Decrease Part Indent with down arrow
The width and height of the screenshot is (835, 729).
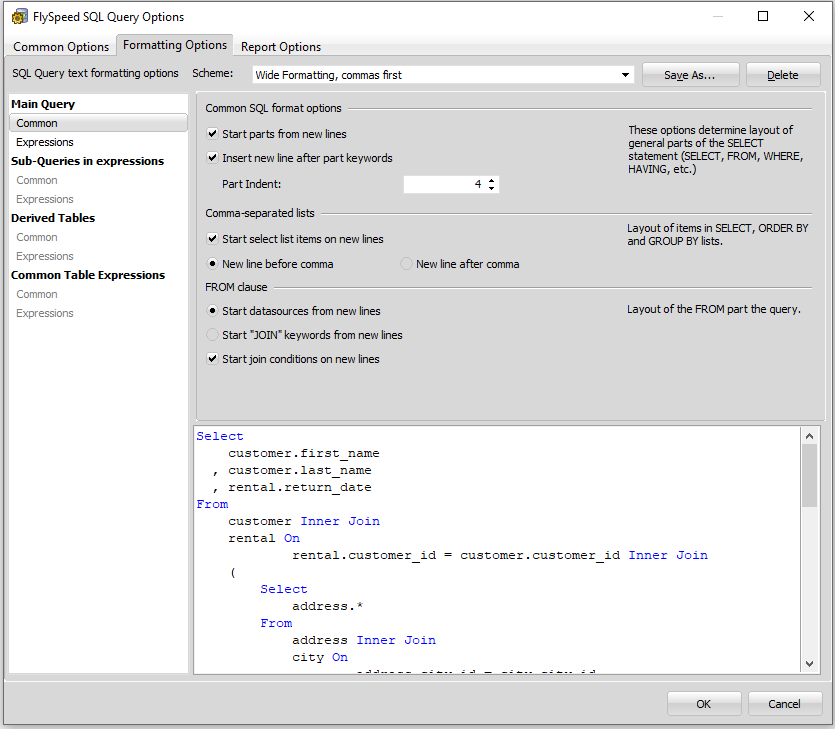coord(491,188)
